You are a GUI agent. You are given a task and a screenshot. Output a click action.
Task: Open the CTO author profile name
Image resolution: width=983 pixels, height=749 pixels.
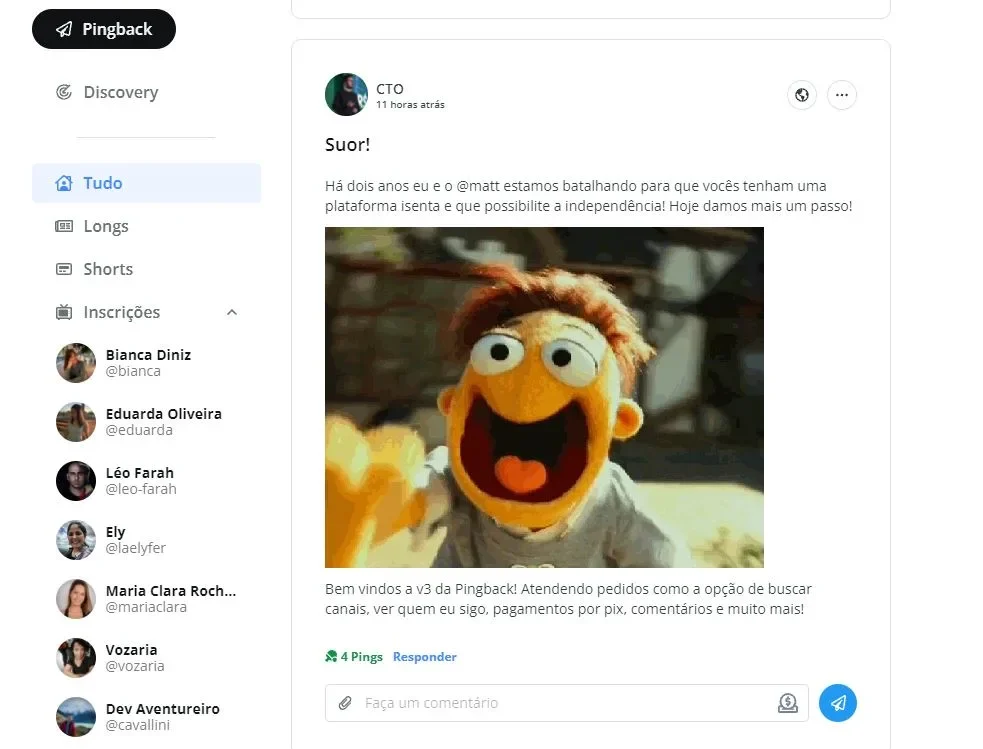click(x=390, y=89)
